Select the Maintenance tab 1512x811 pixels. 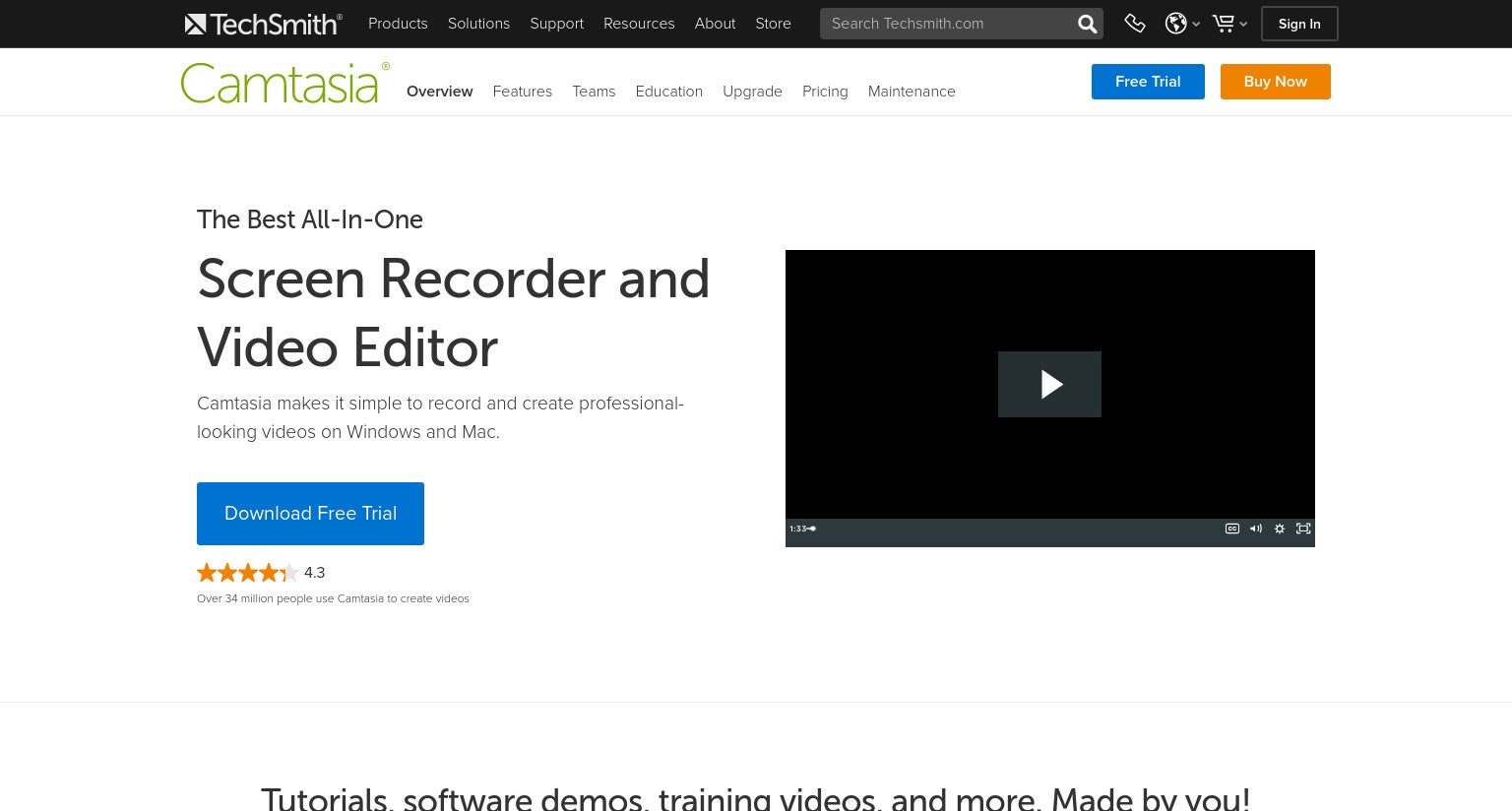(912, 92)
